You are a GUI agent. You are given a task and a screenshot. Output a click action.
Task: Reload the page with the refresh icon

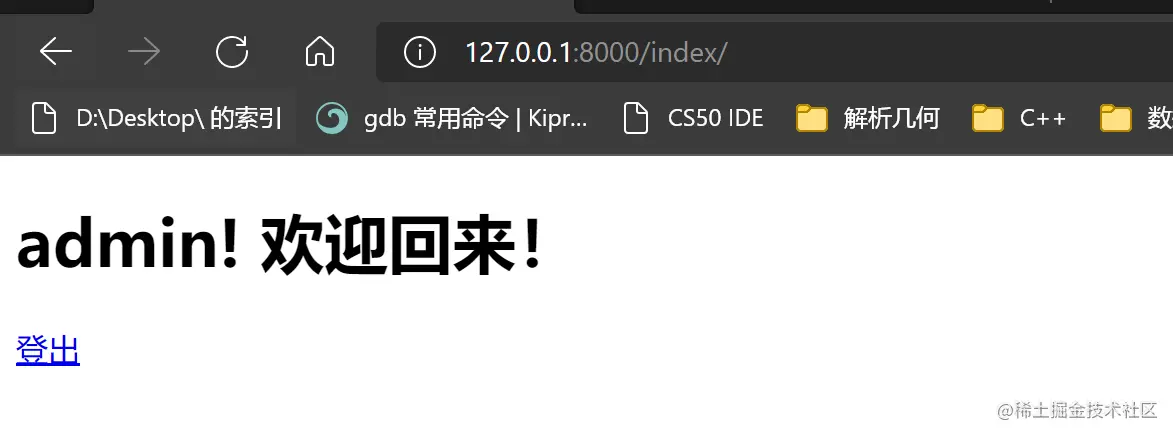232,52
